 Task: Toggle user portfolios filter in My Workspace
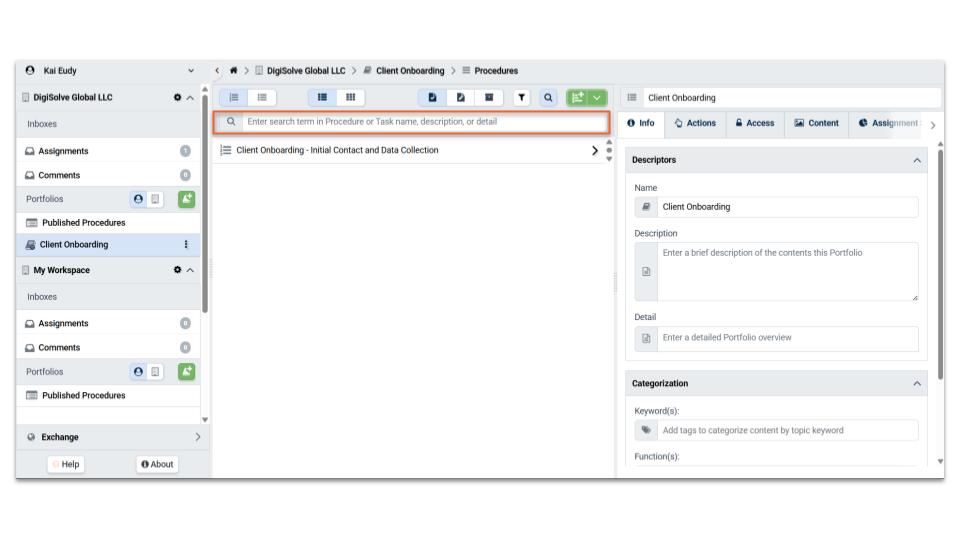point(138,372)
